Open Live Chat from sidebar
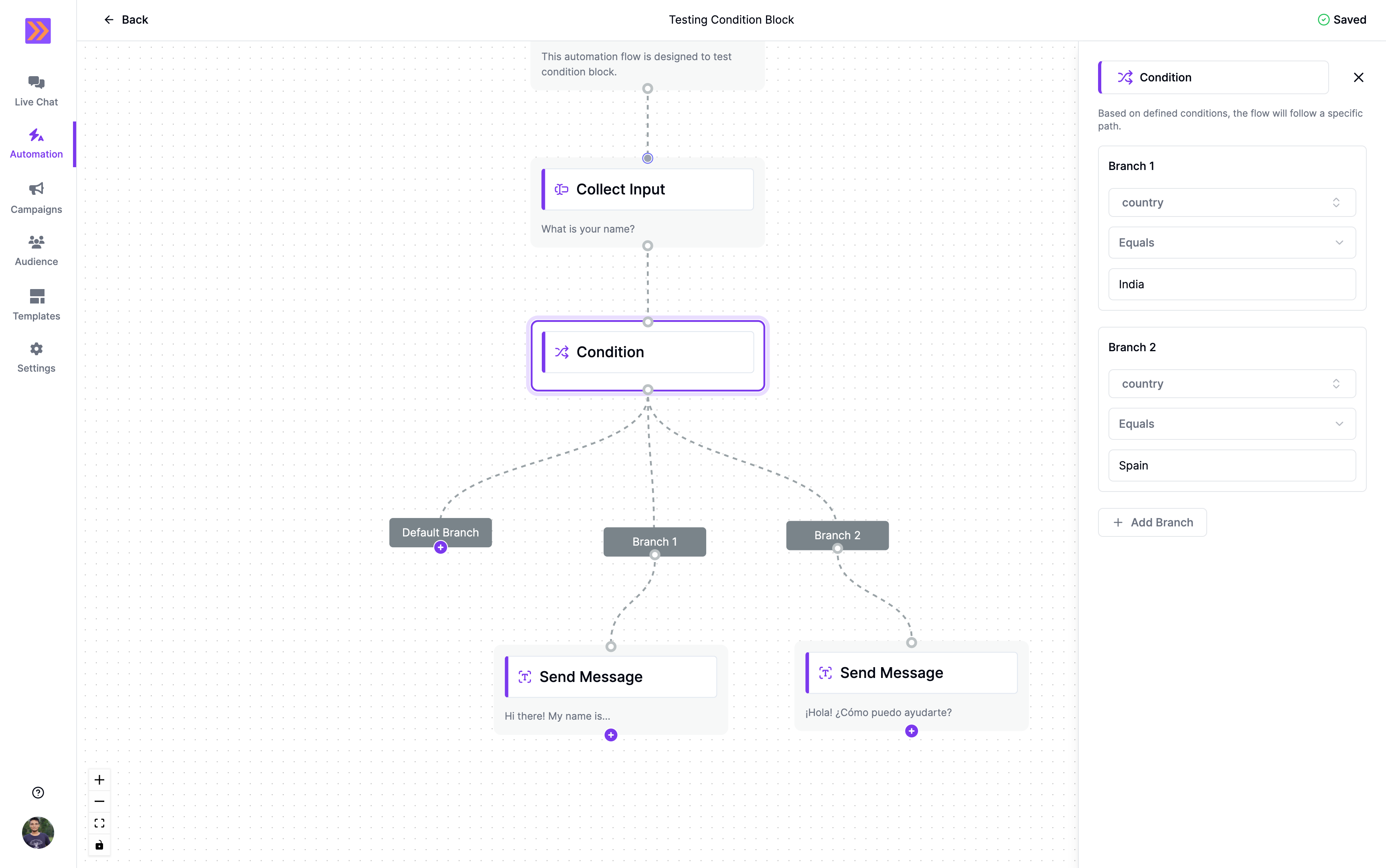The width and height of the screenshot is (1386, 868). tap(36, 91)
